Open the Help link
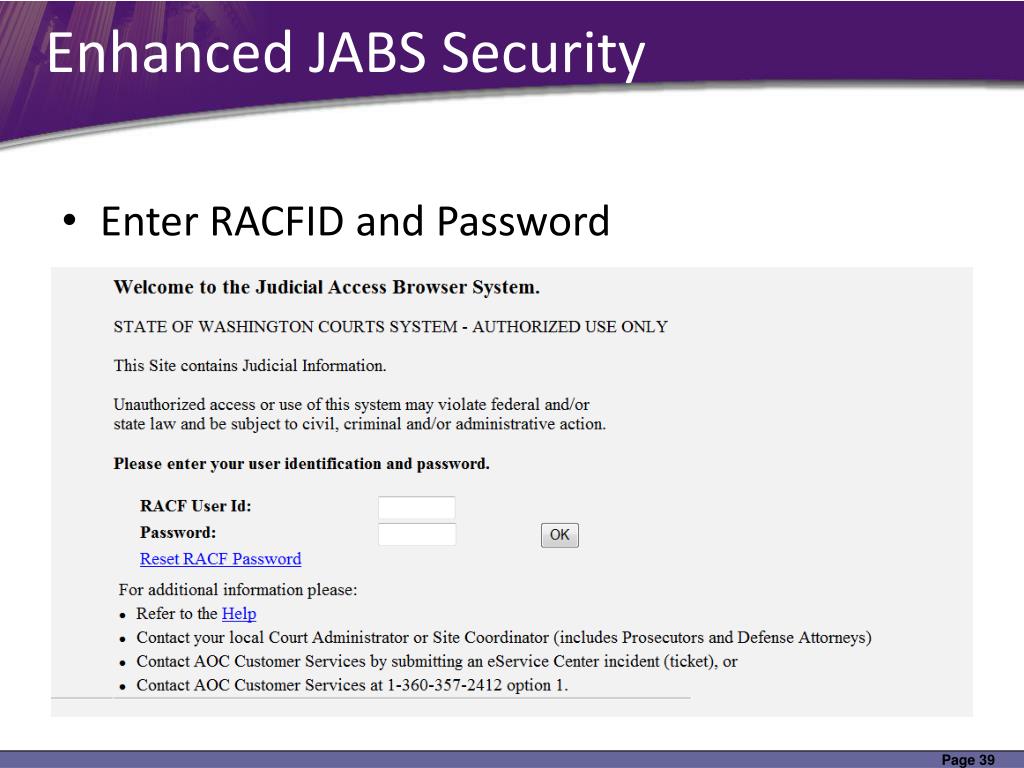 point(239,614)
